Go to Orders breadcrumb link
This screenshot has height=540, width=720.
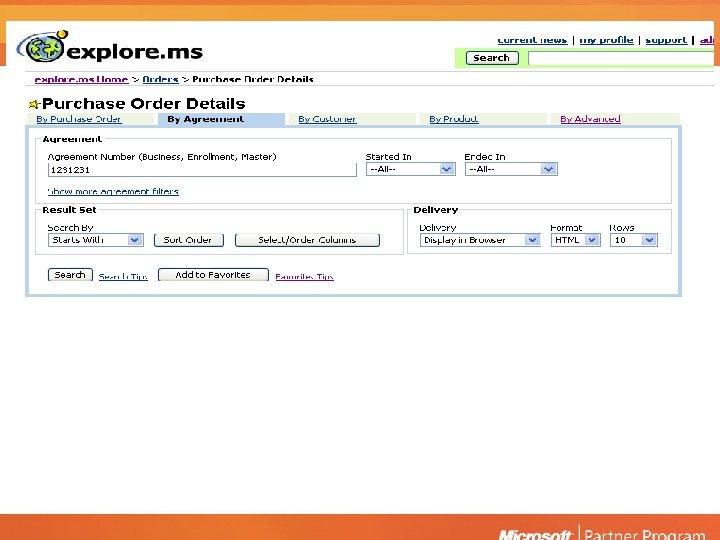point(160,79)
